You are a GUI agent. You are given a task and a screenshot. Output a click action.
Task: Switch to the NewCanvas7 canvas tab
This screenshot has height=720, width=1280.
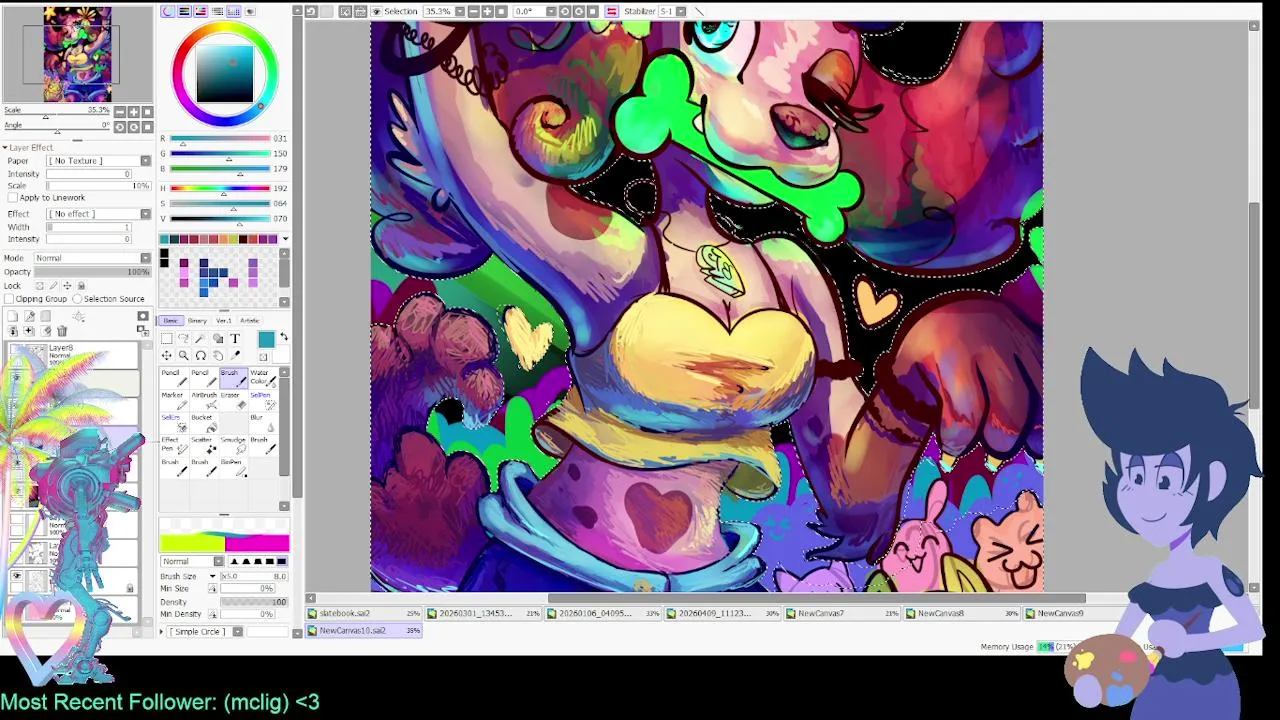tap(844, 613)
